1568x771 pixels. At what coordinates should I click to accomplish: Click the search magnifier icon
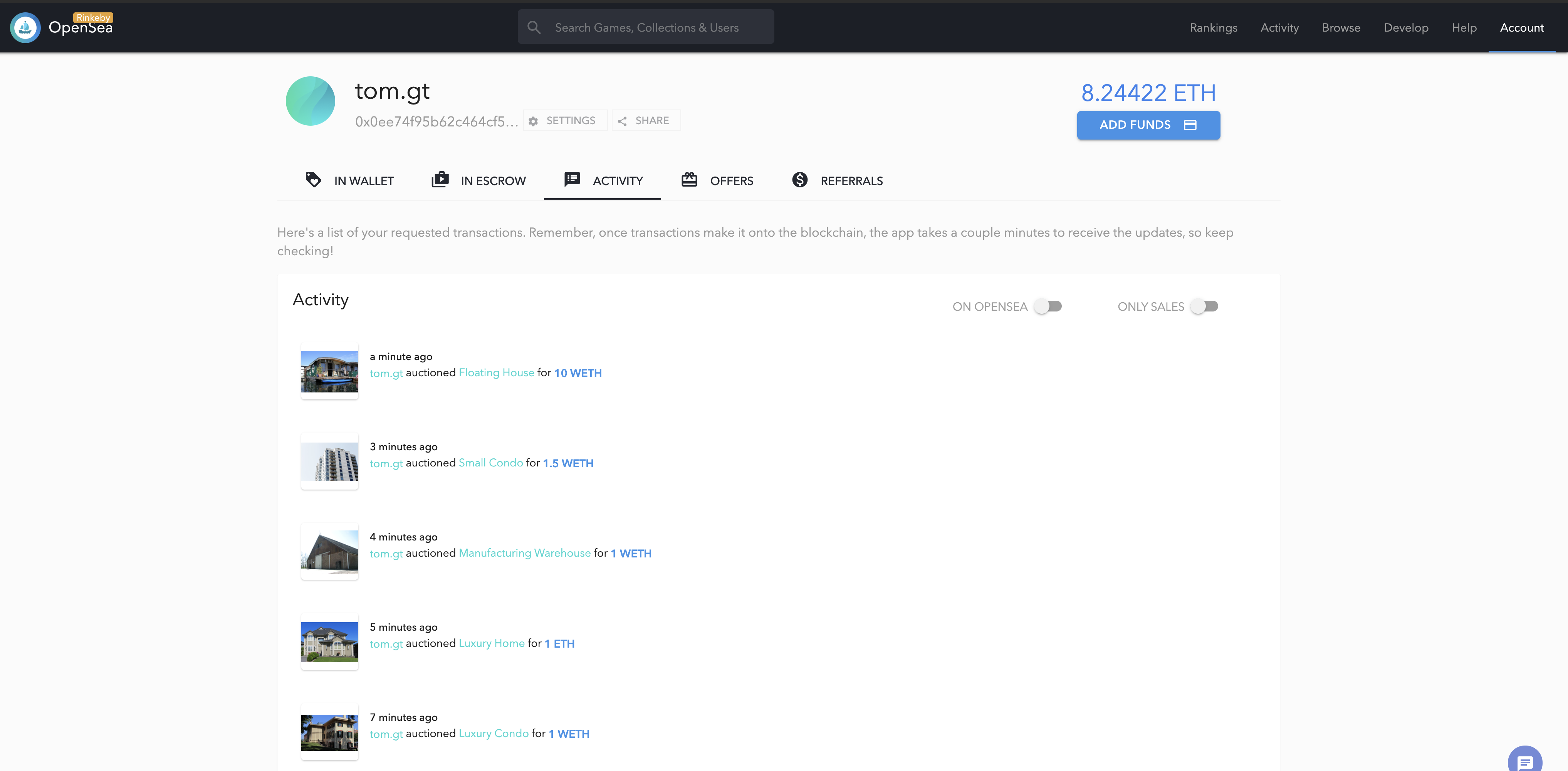pyautogui.click(x=534, y=27)
